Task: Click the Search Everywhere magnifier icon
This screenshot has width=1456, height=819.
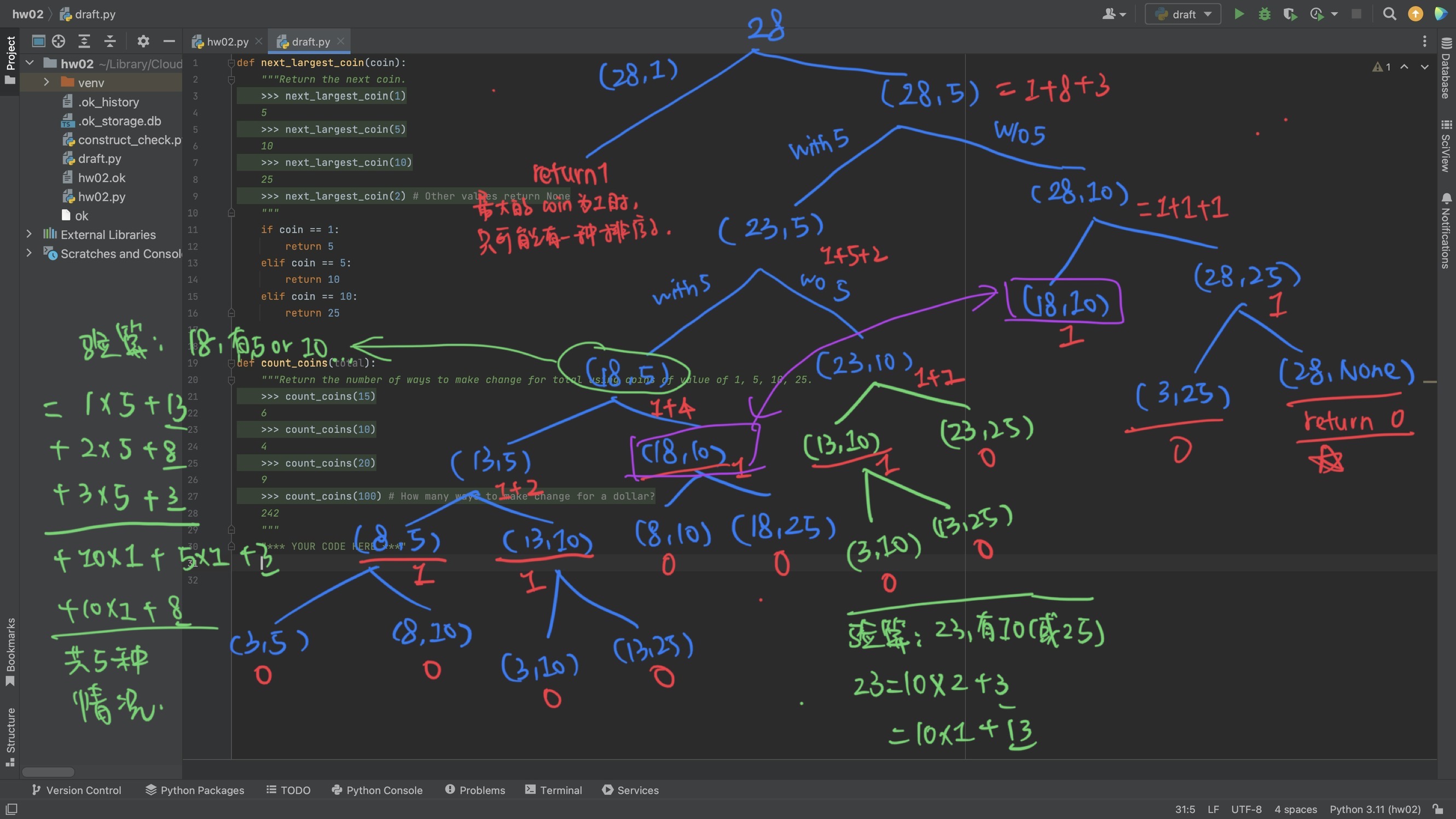Action: coord(1389,14)
